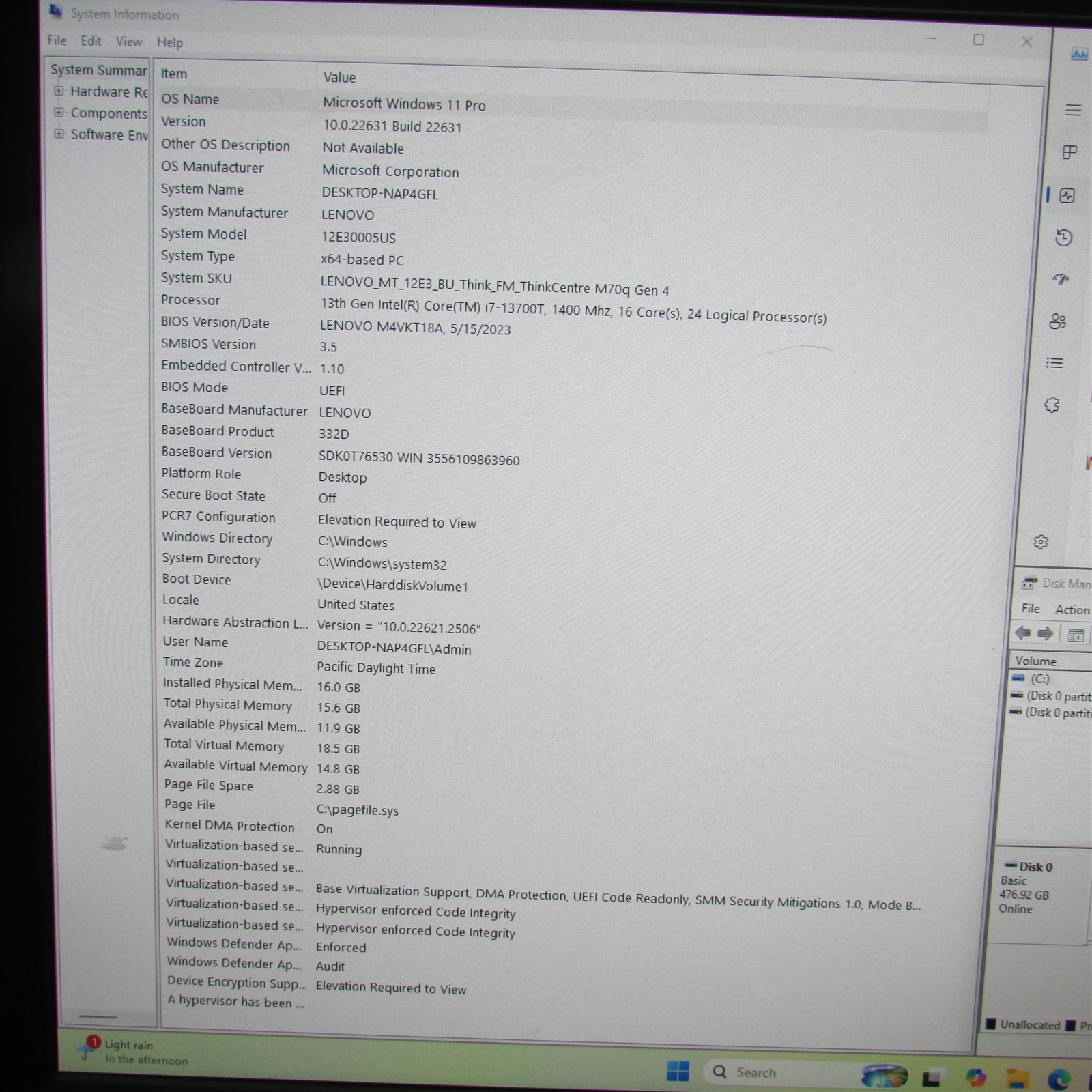Click Disk Management Forward arrow
This screenshot has width=1092, height=1092.
1046,633
